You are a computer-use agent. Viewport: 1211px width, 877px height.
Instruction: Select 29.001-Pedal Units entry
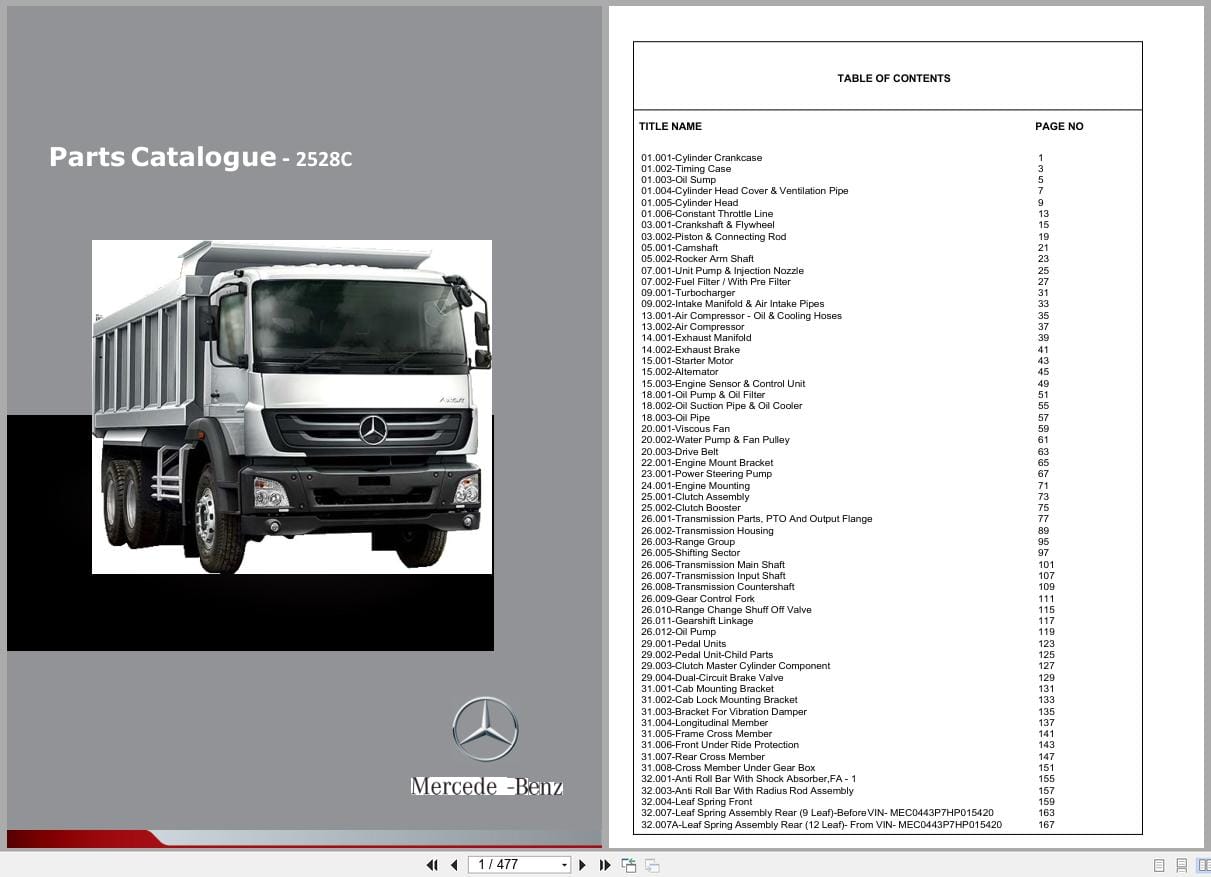coord(684,644)
